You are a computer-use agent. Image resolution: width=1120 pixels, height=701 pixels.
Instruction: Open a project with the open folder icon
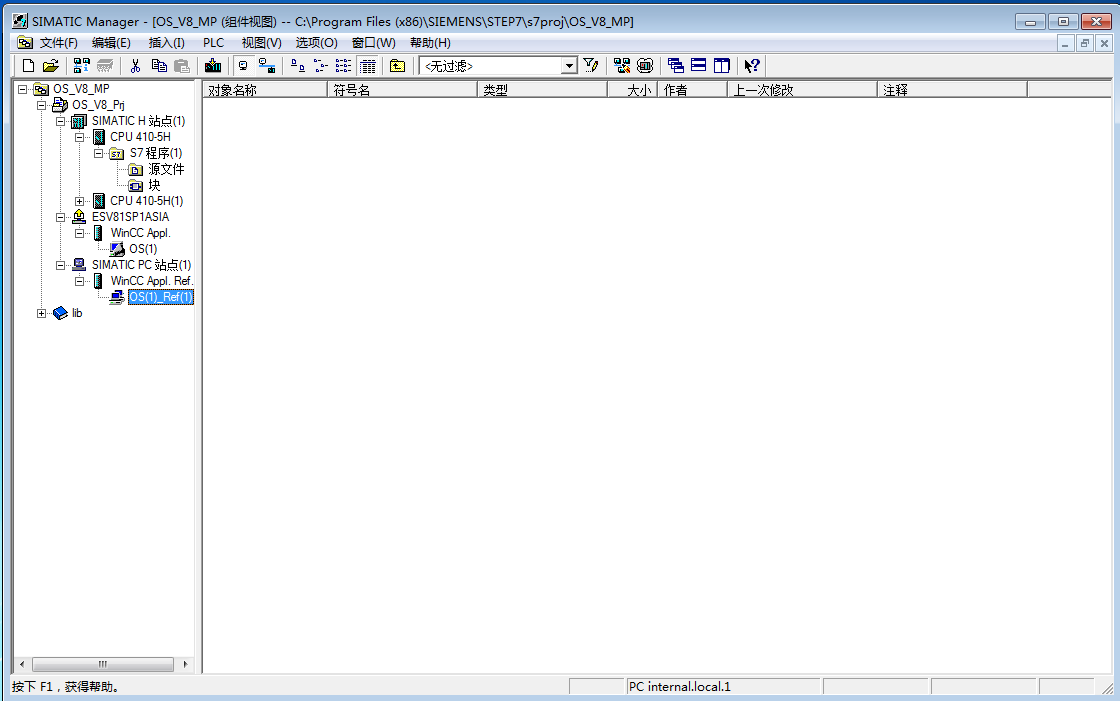(x=51, y=66)
